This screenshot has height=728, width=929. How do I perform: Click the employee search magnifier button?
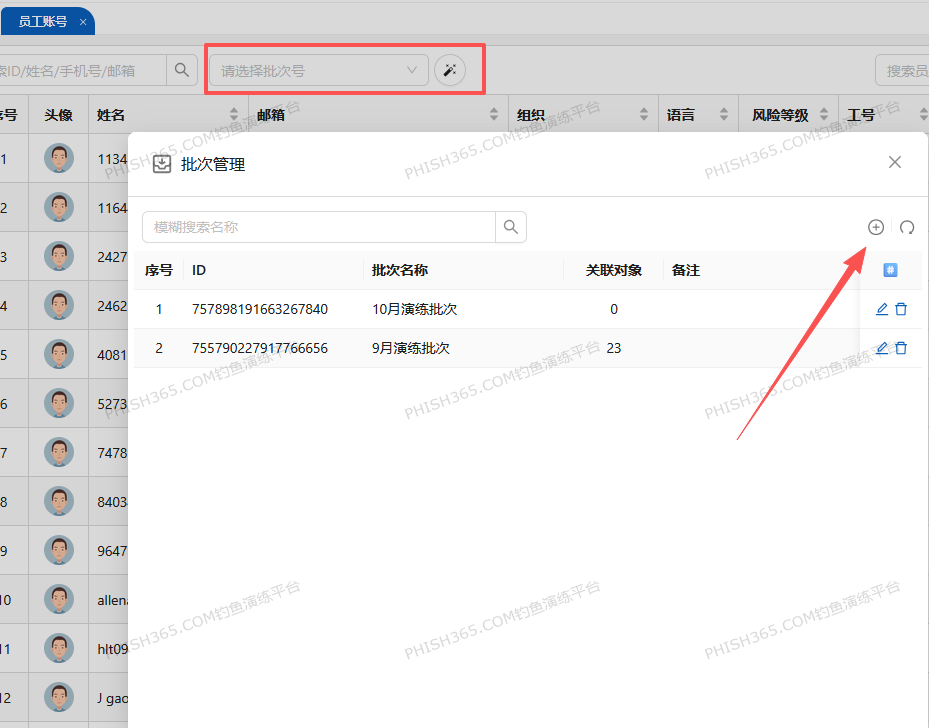pos(181,70)
